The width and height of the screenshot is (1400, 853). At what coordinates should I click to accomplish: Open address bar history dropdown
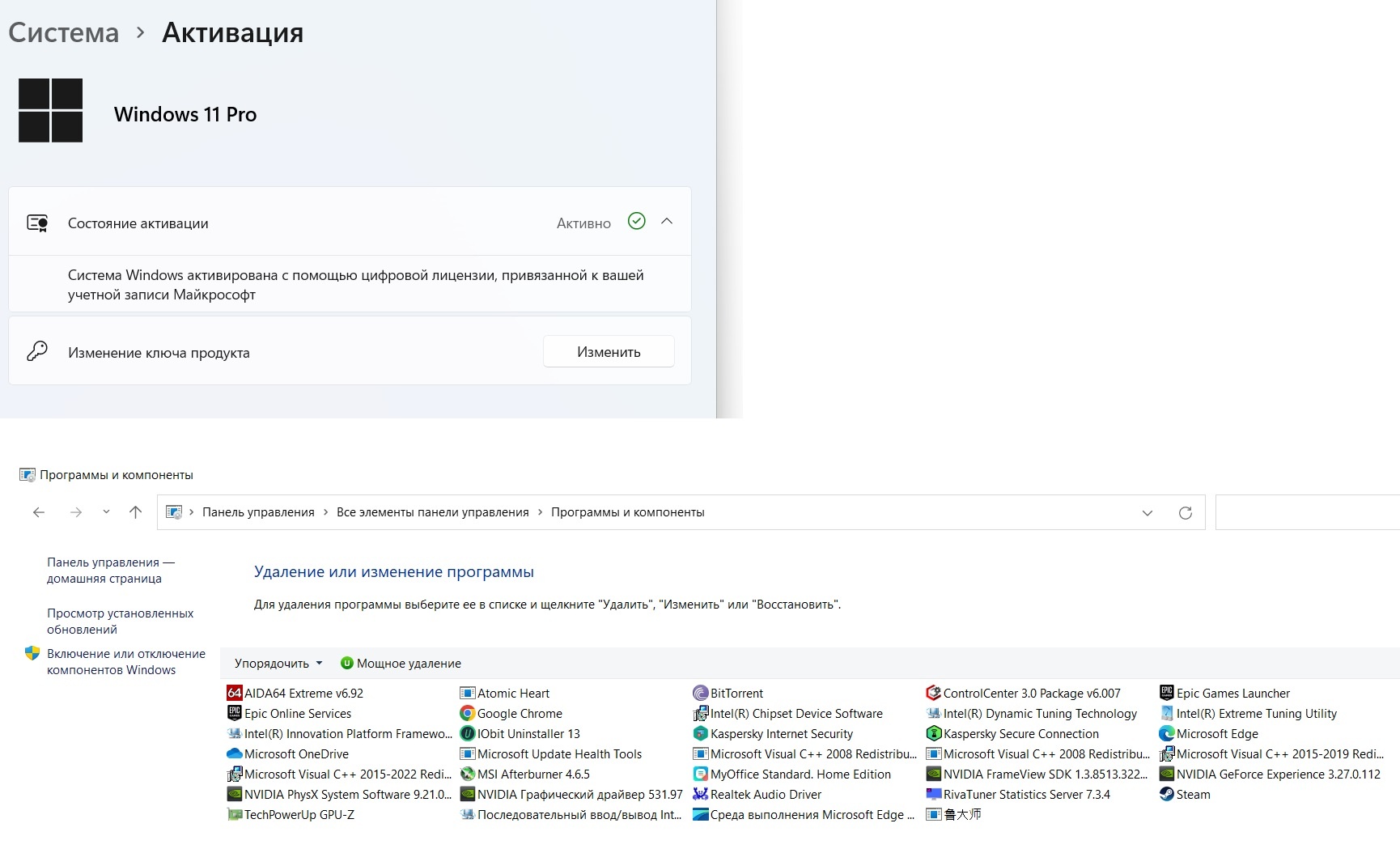1148,512
